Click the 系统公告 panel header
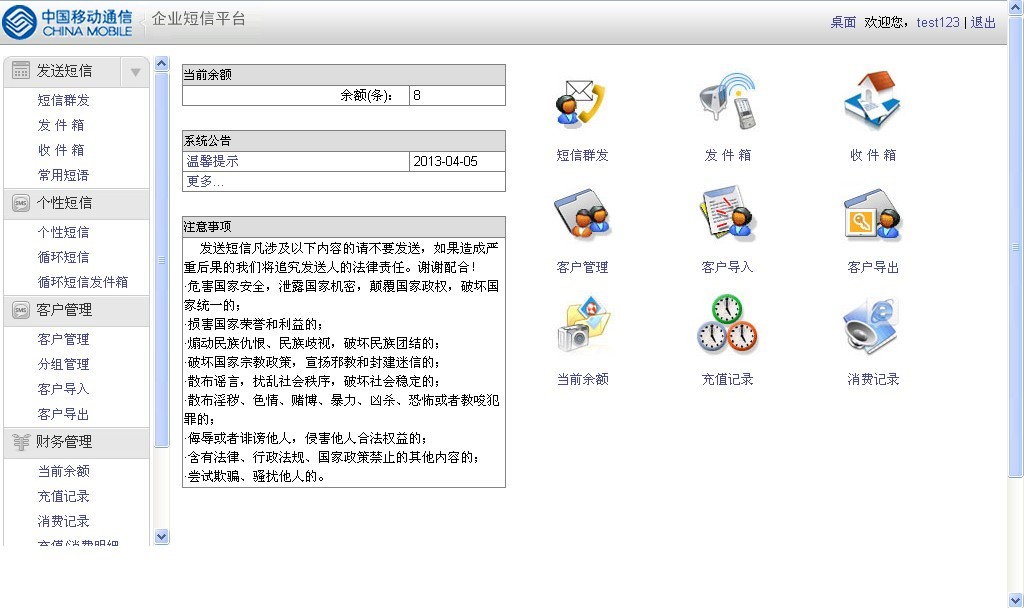This screenshot has height=608, width=1024. [344, 140]
